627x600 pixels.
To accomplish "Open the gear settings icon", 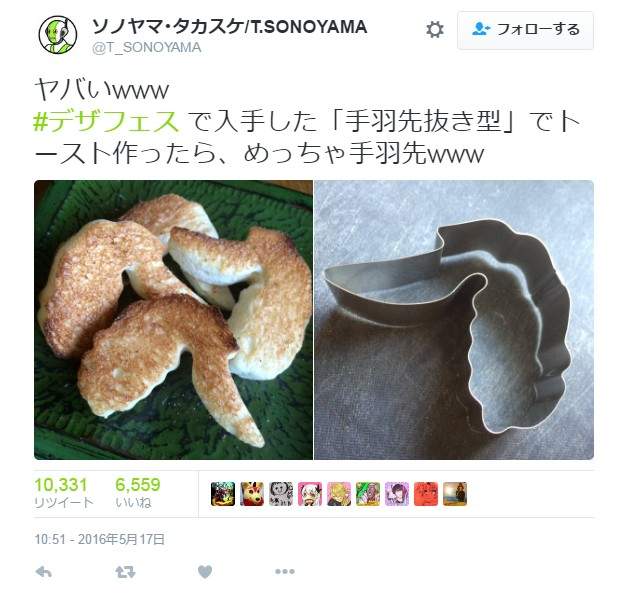I will click(435, 30).
